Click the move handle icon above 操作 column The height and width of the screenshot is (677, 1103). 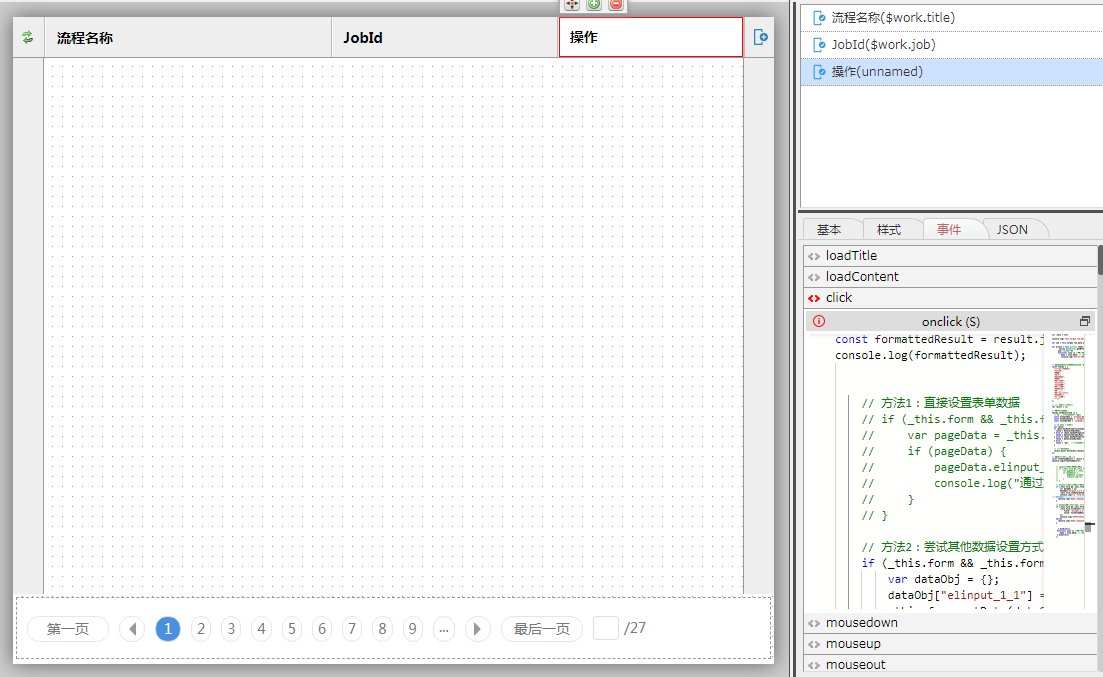pos(572,4)
